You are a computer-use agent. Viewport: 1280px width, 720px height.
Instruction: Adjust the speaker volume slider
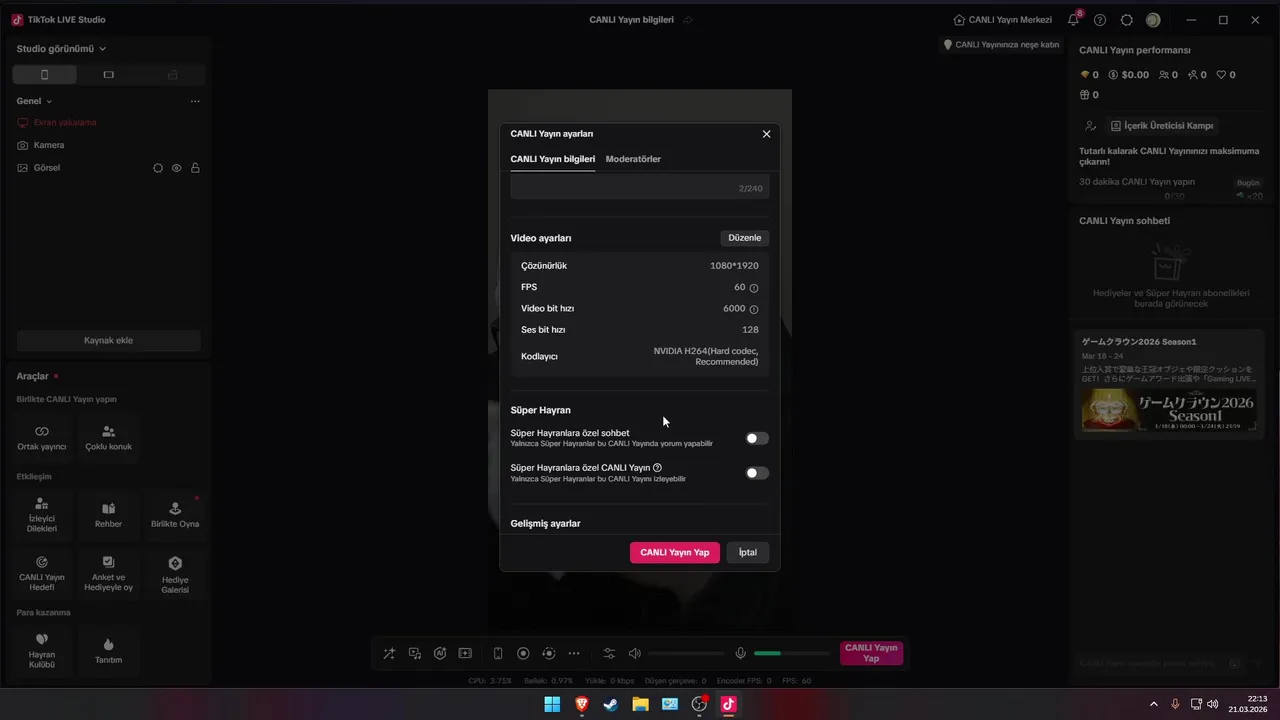coord(686,653)
